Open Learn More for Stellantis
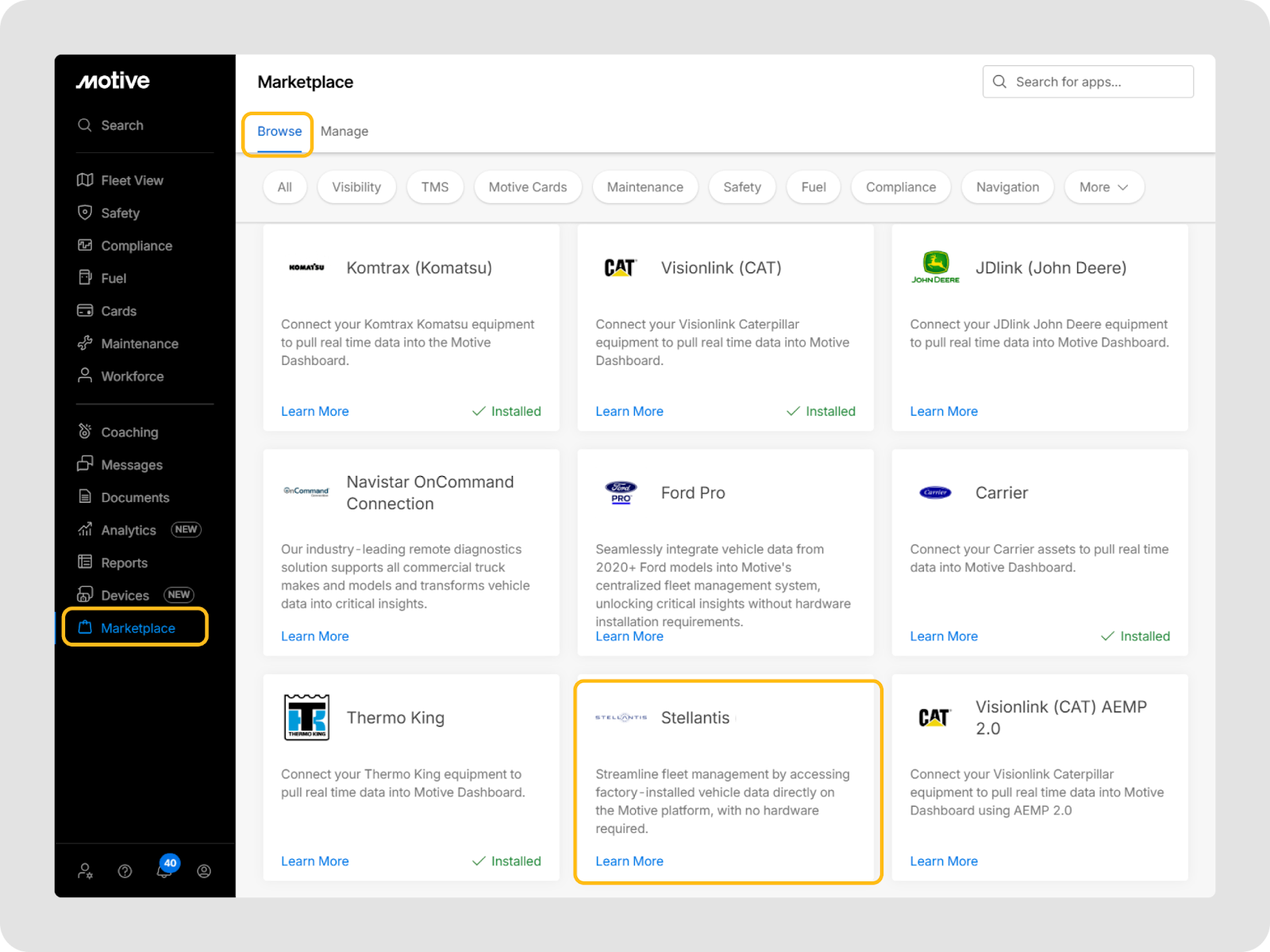Screen dimensions: 1270x952 (629, 862)
